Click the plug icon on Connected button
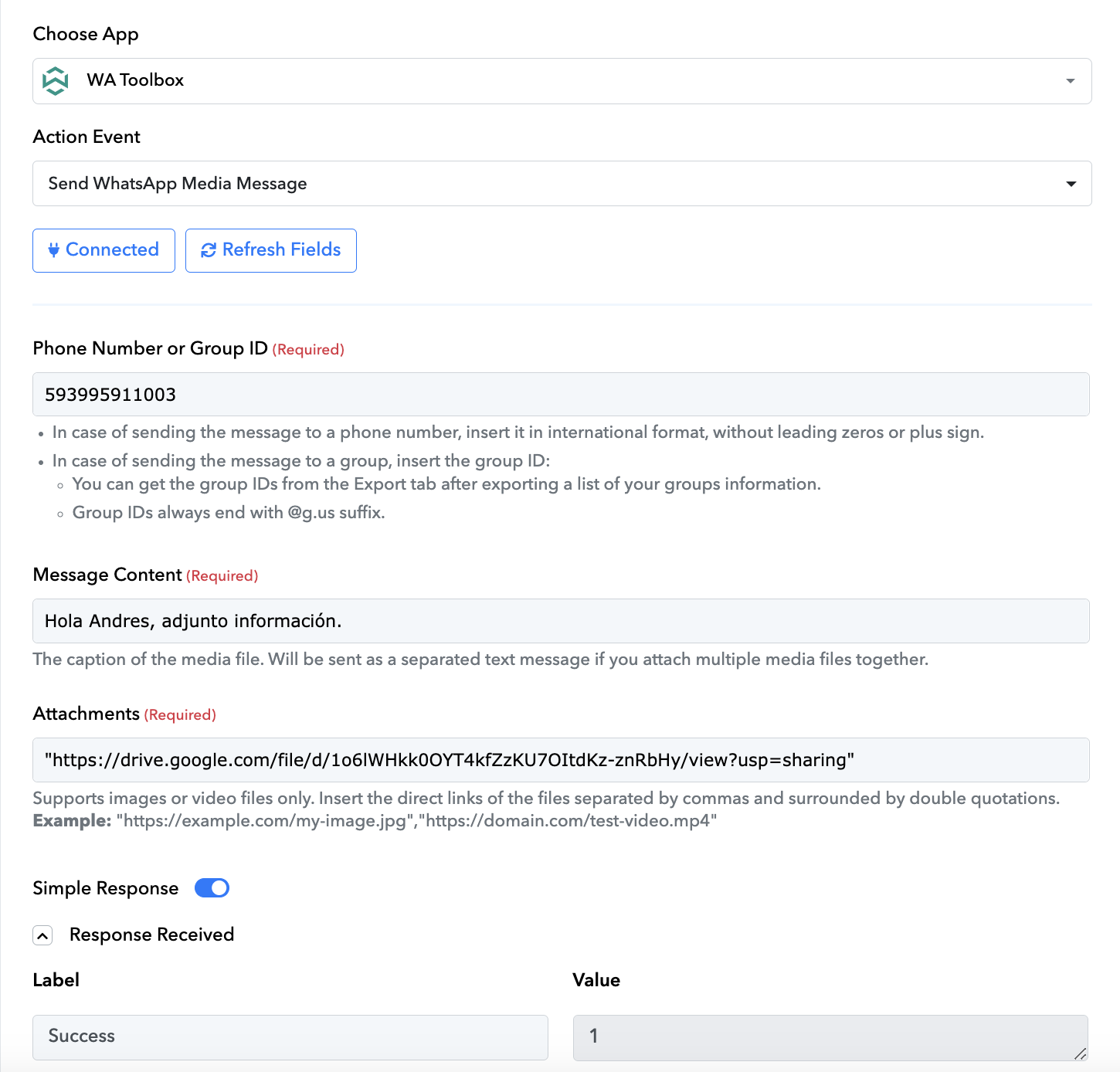The width and height of the screenshot is (1120, 1072). point(54,249)
